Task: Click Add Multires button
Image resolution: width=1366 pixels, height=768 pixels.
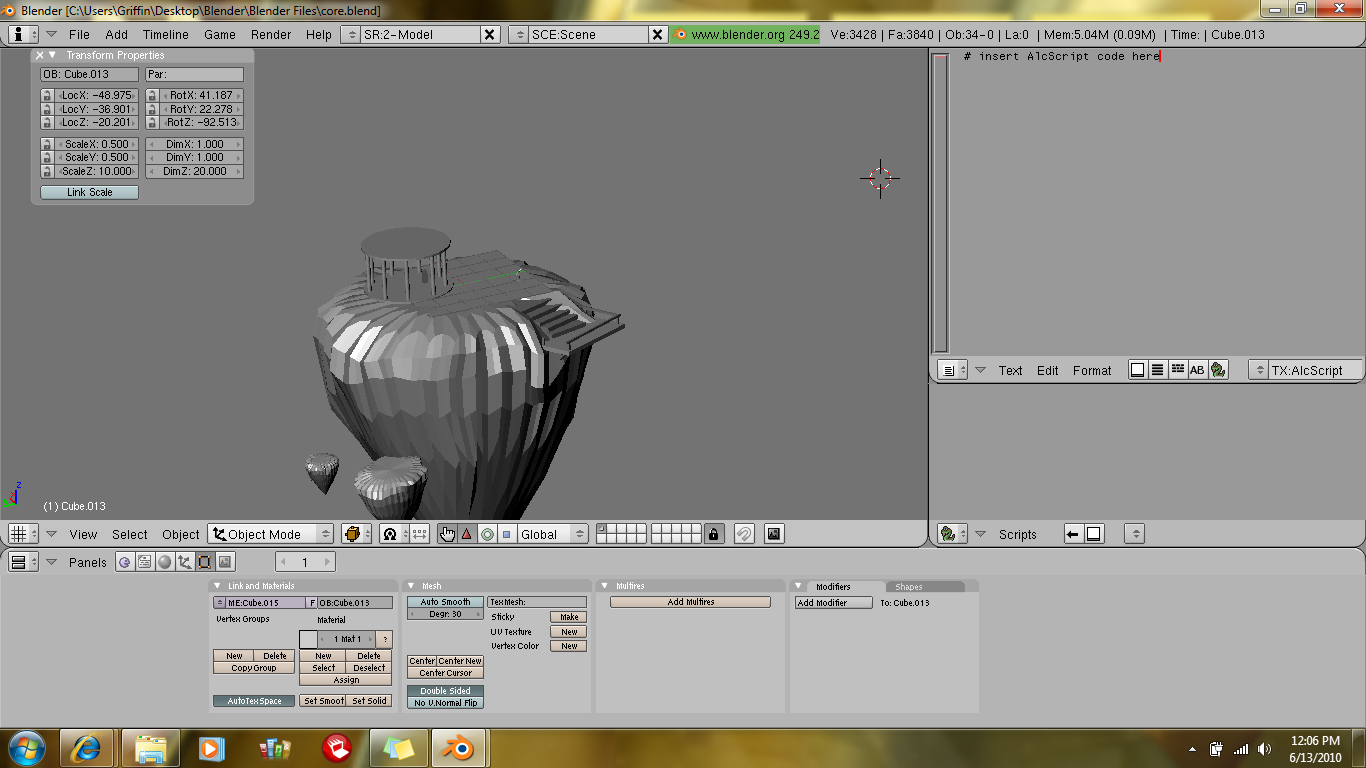Action: click(691, 602)
